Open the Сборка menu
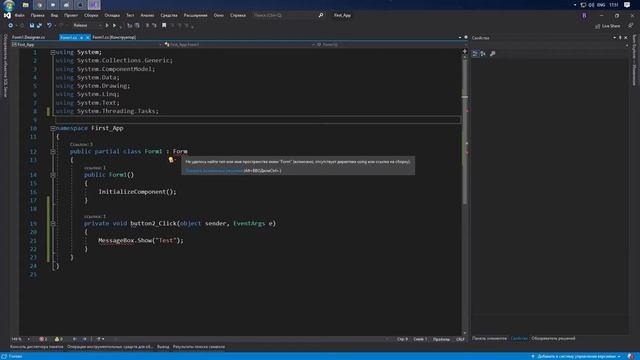Screen dimensions: 640x360 pos(91,15)
